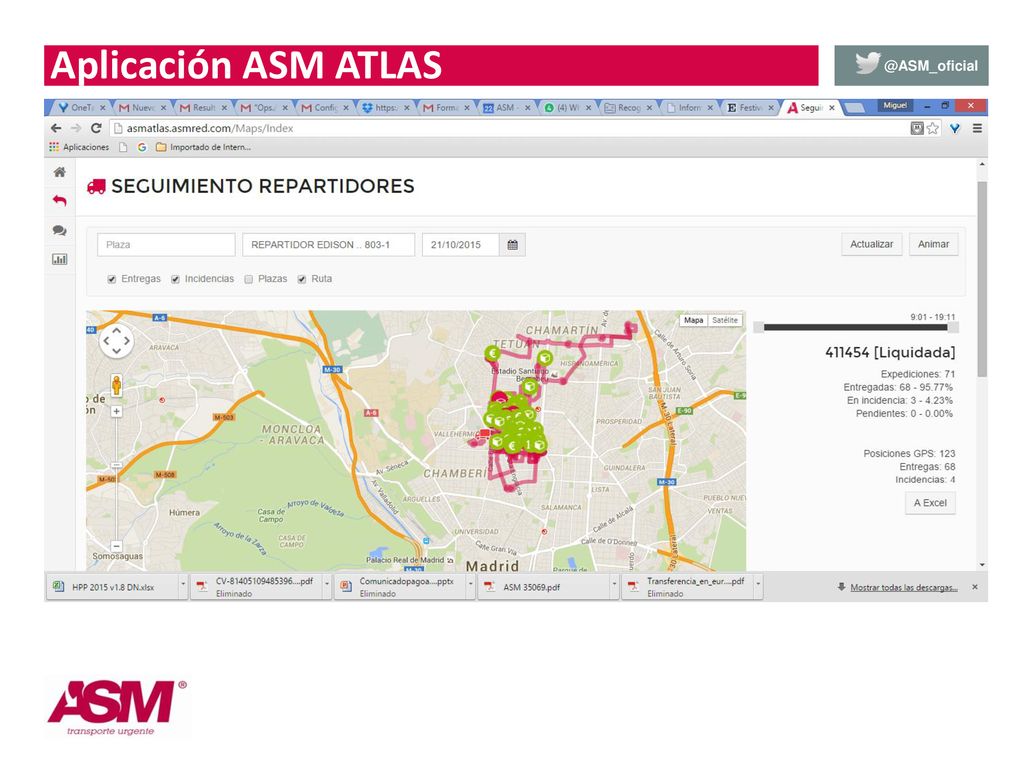Click the 21/10/2015 date field

click(x=460, y=245)
